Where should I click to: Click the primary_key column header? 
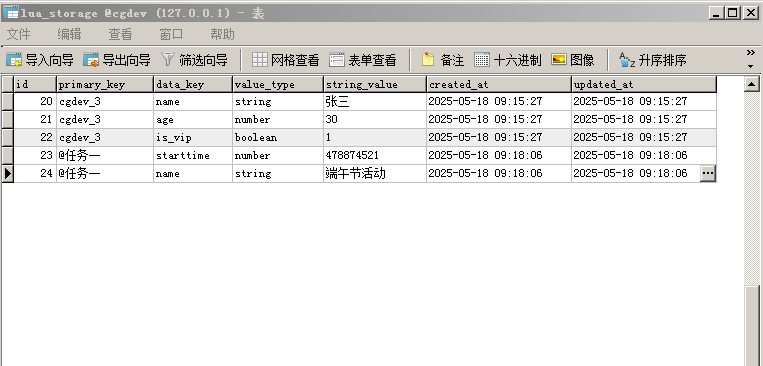105,84
